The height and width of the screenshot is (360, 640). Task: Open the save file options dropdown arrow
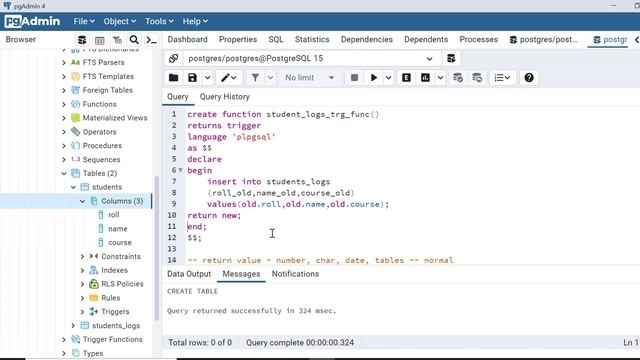tap(207, 78)
